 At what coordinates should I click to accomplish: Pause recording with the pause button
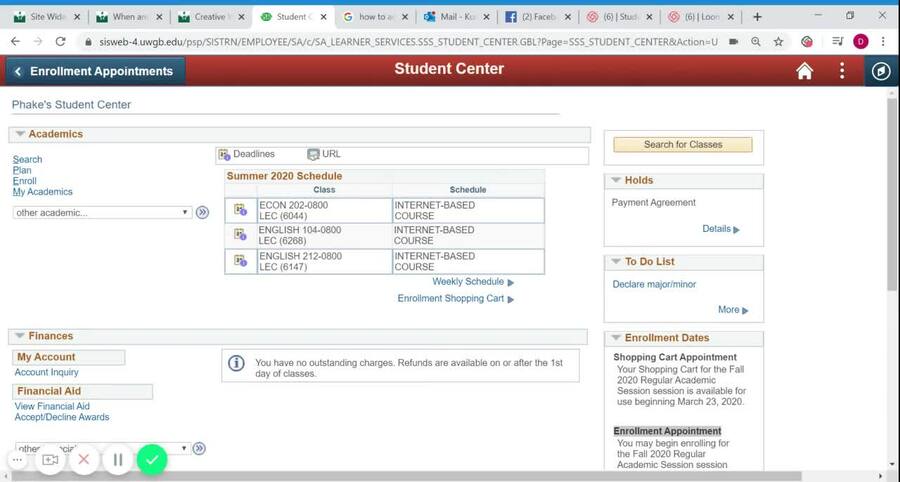coord(117,459)
